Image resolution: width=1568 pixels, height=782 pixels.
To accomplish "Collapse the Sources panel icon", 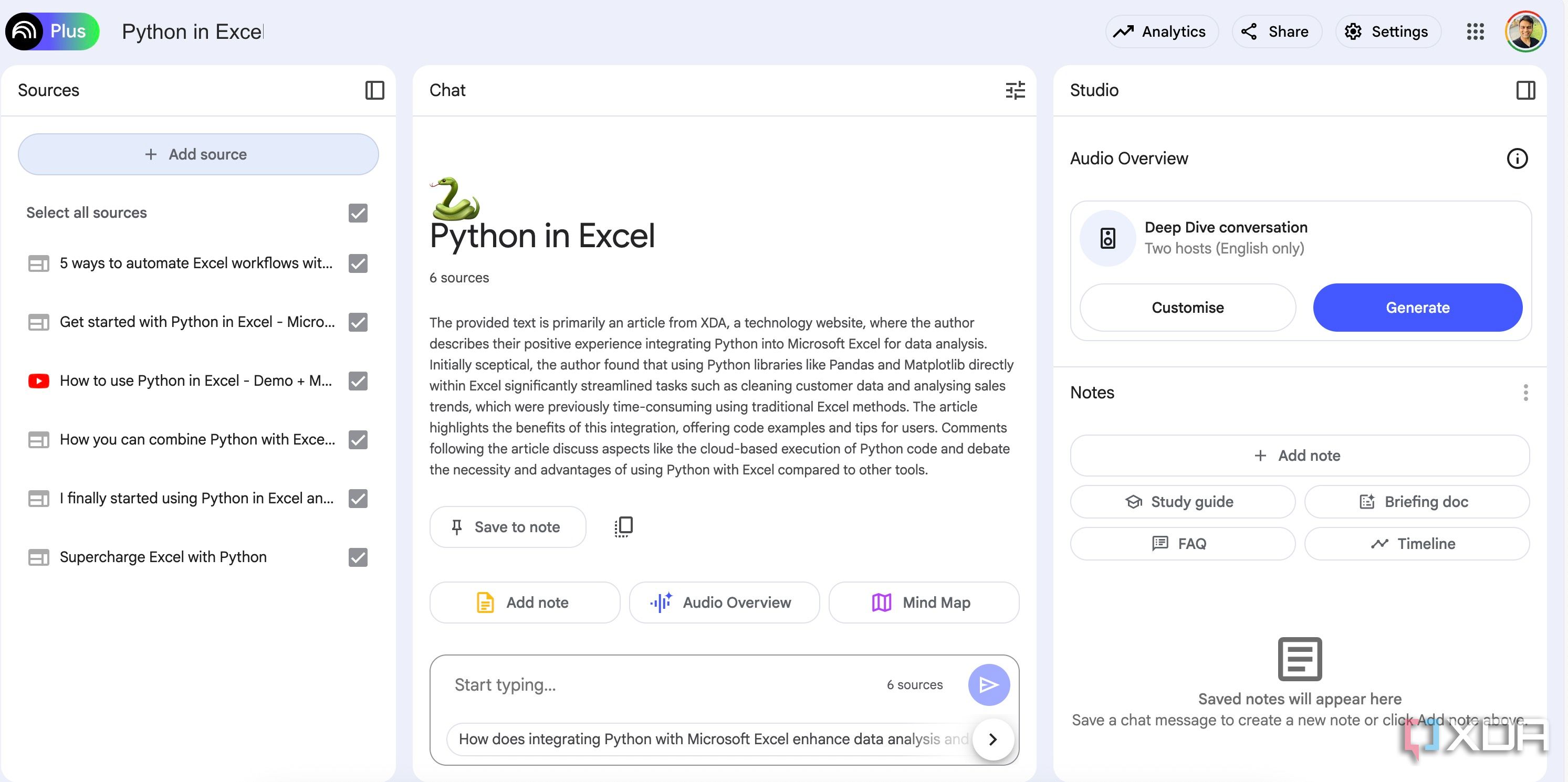I will [x=374, y=90].
